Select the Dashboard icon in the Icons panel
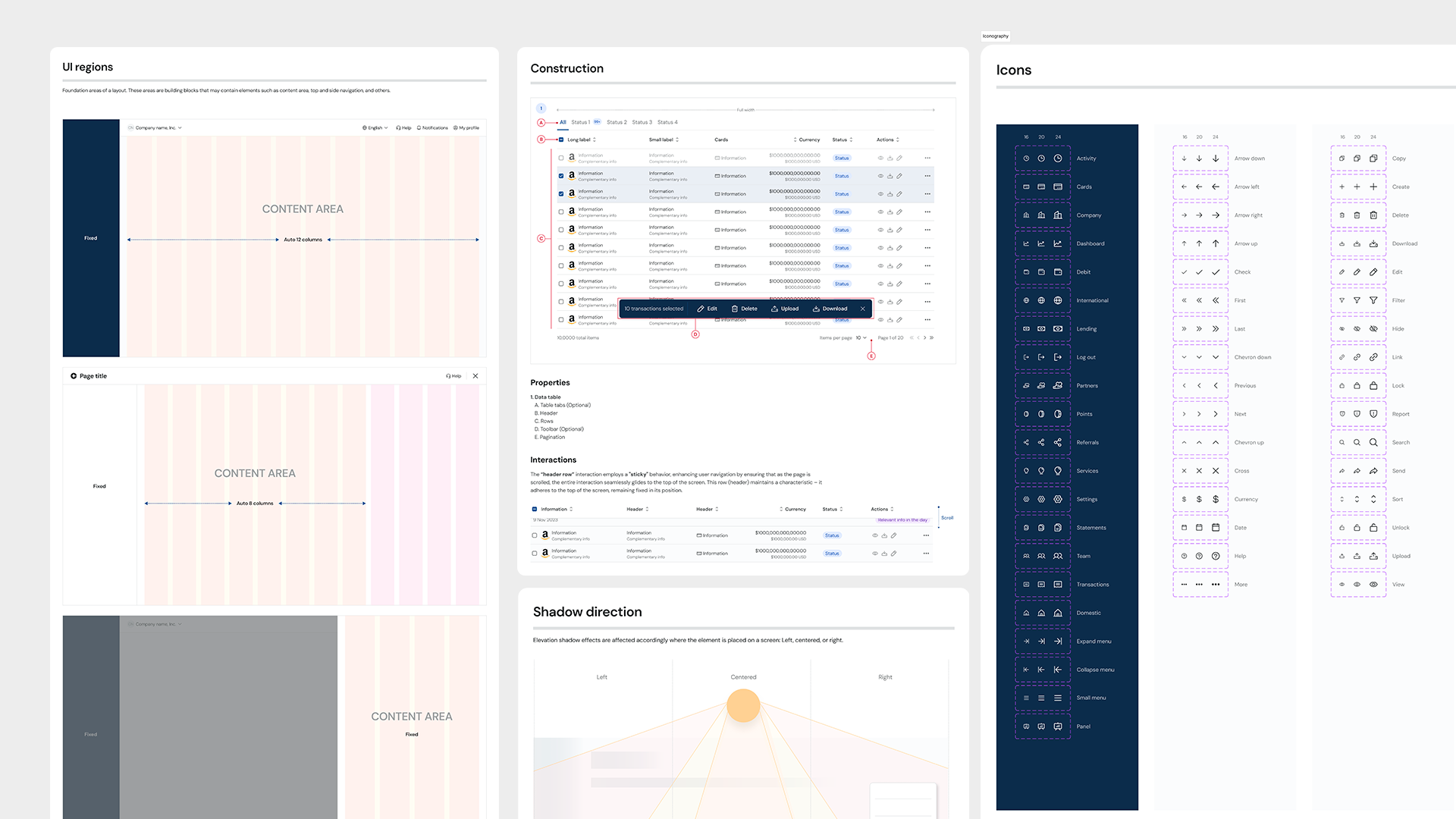This screenshot has height=819, width=1456. click(x=1042, y=243)
